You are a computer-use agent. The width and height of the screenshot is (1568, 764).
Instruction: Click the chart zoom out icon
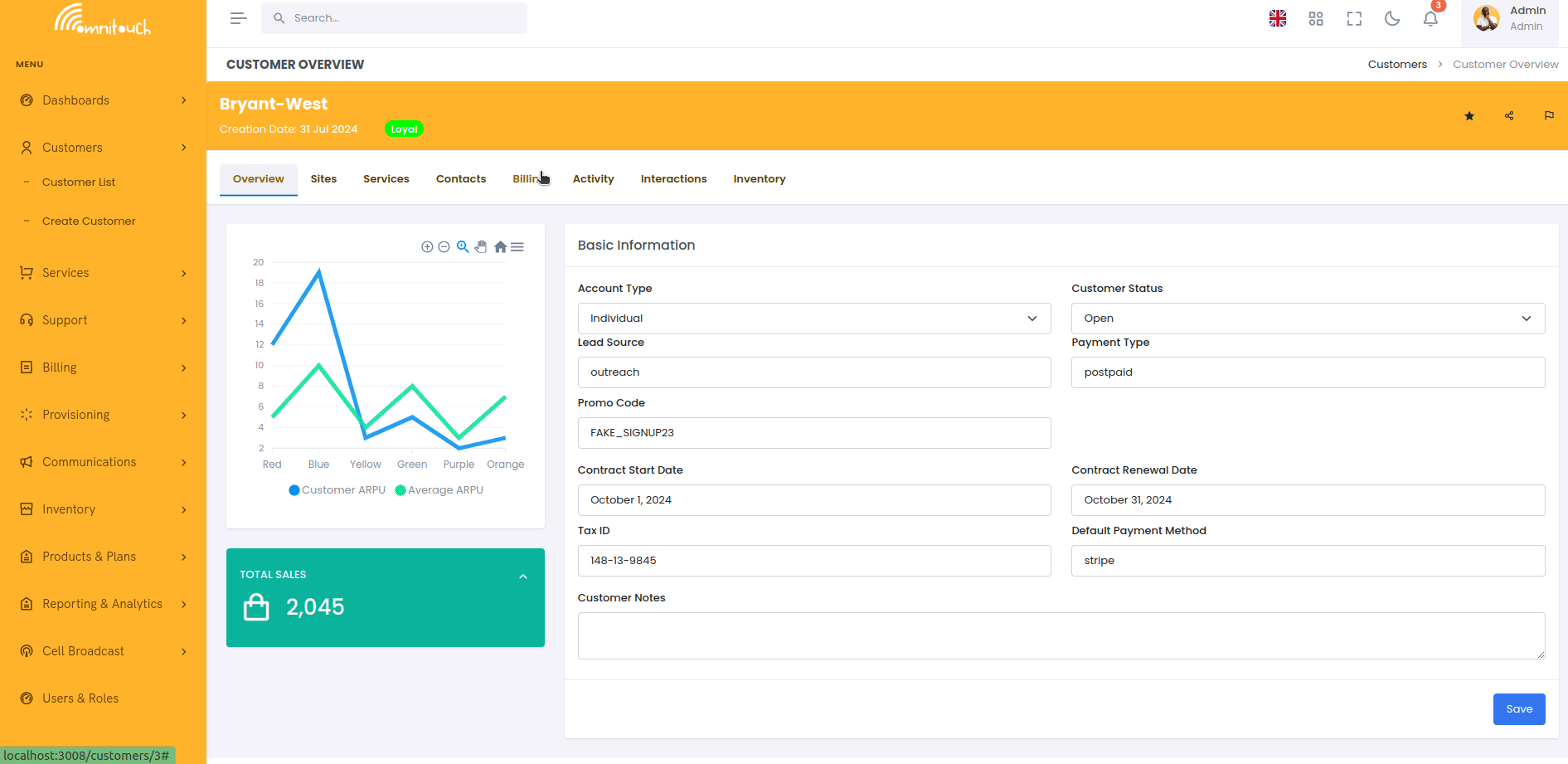point(444,247)
